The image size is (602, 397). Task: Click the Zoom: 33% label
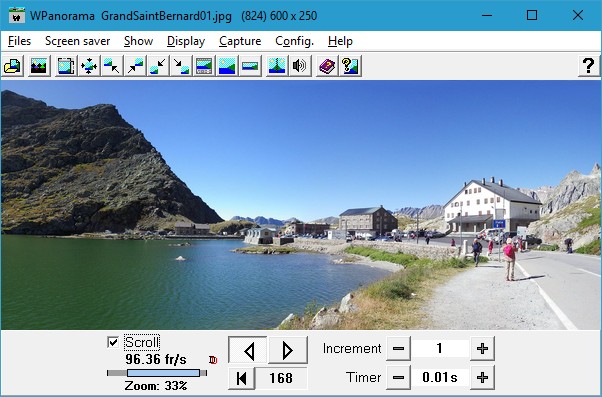click(155, 385)
